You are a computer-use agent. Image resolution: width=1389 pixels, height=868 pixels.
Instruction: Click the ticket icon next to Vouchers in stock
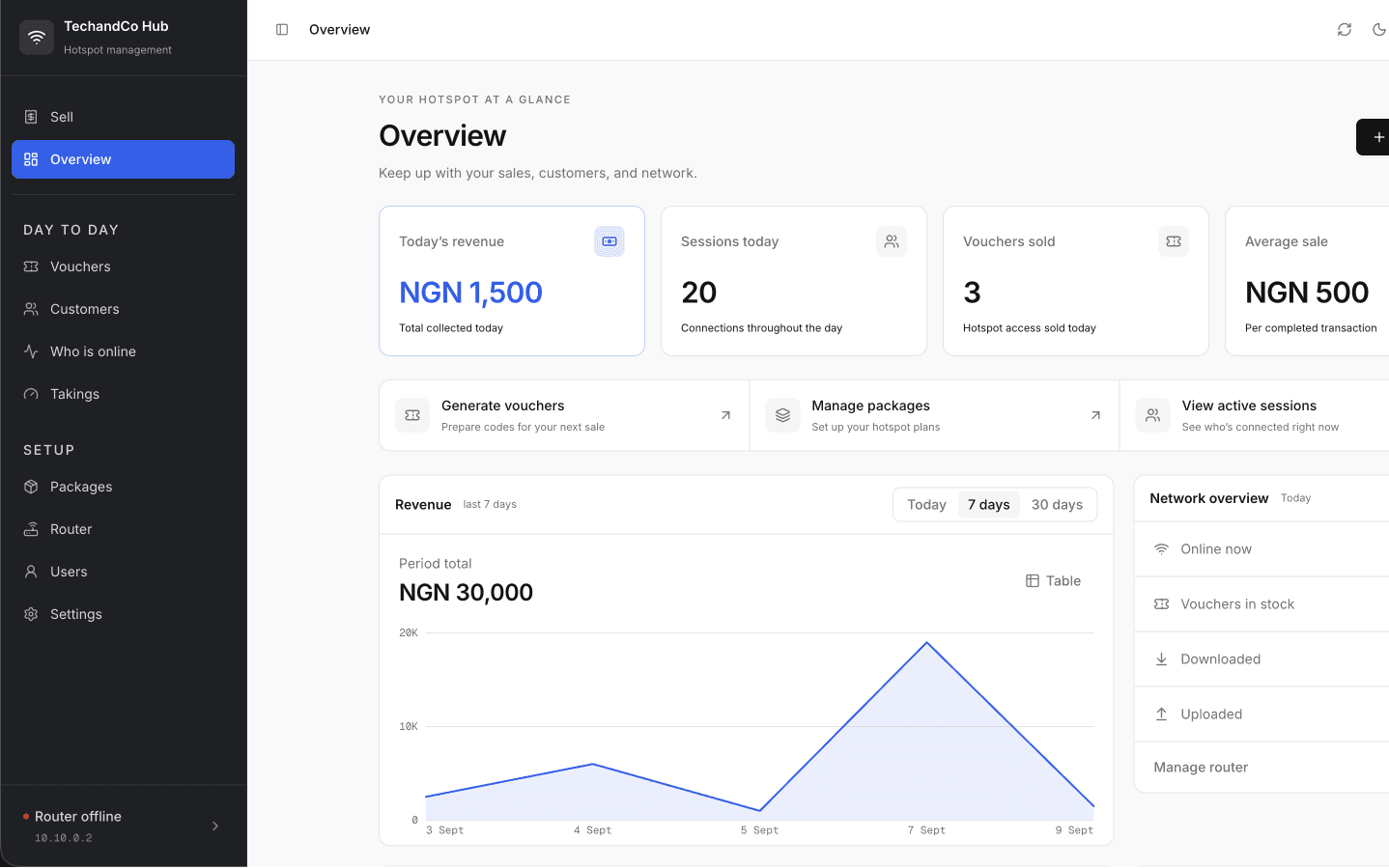pos(1161,604)
